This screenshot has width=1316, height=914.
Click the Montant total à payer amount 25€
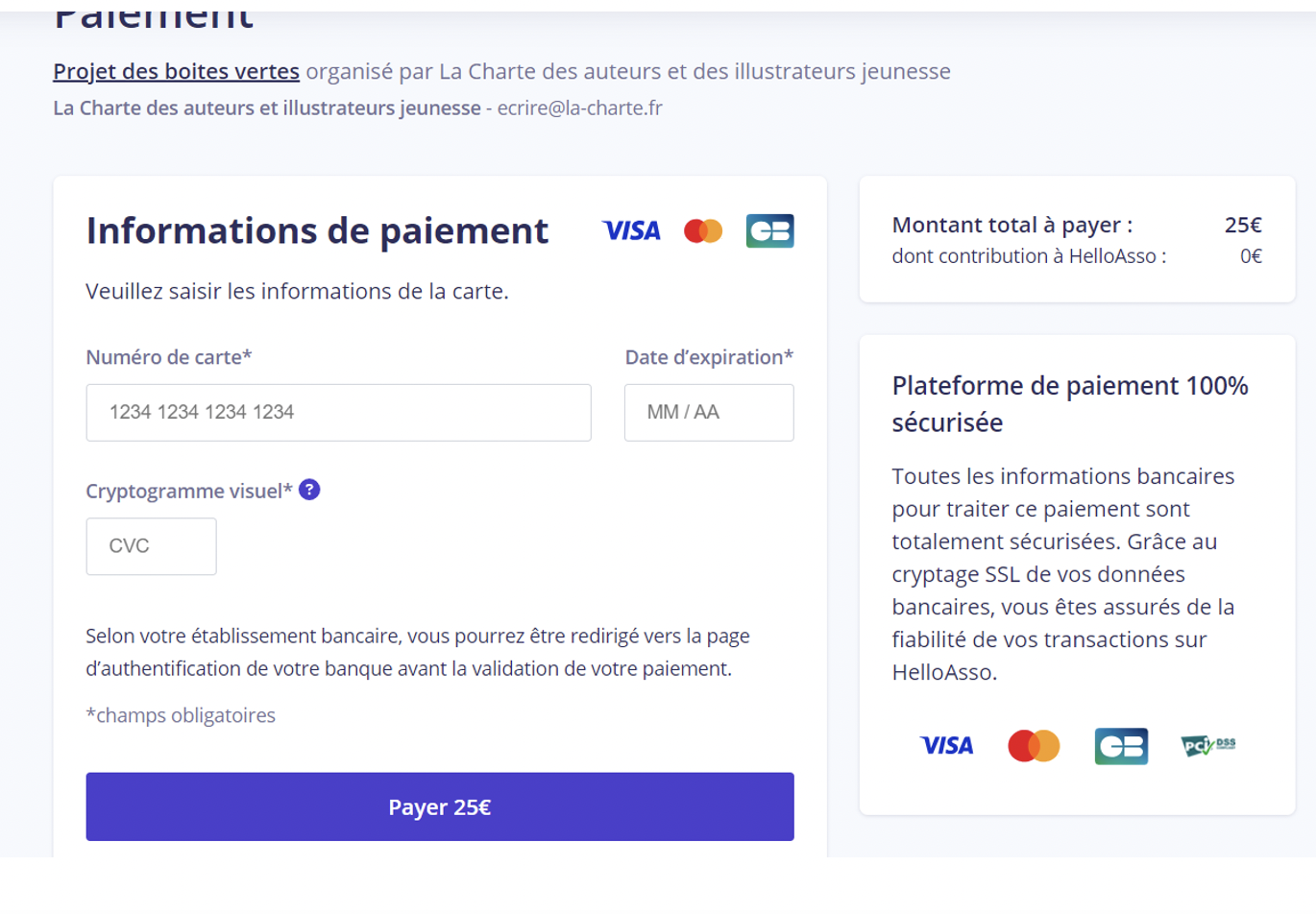(x=1243, y=225)
